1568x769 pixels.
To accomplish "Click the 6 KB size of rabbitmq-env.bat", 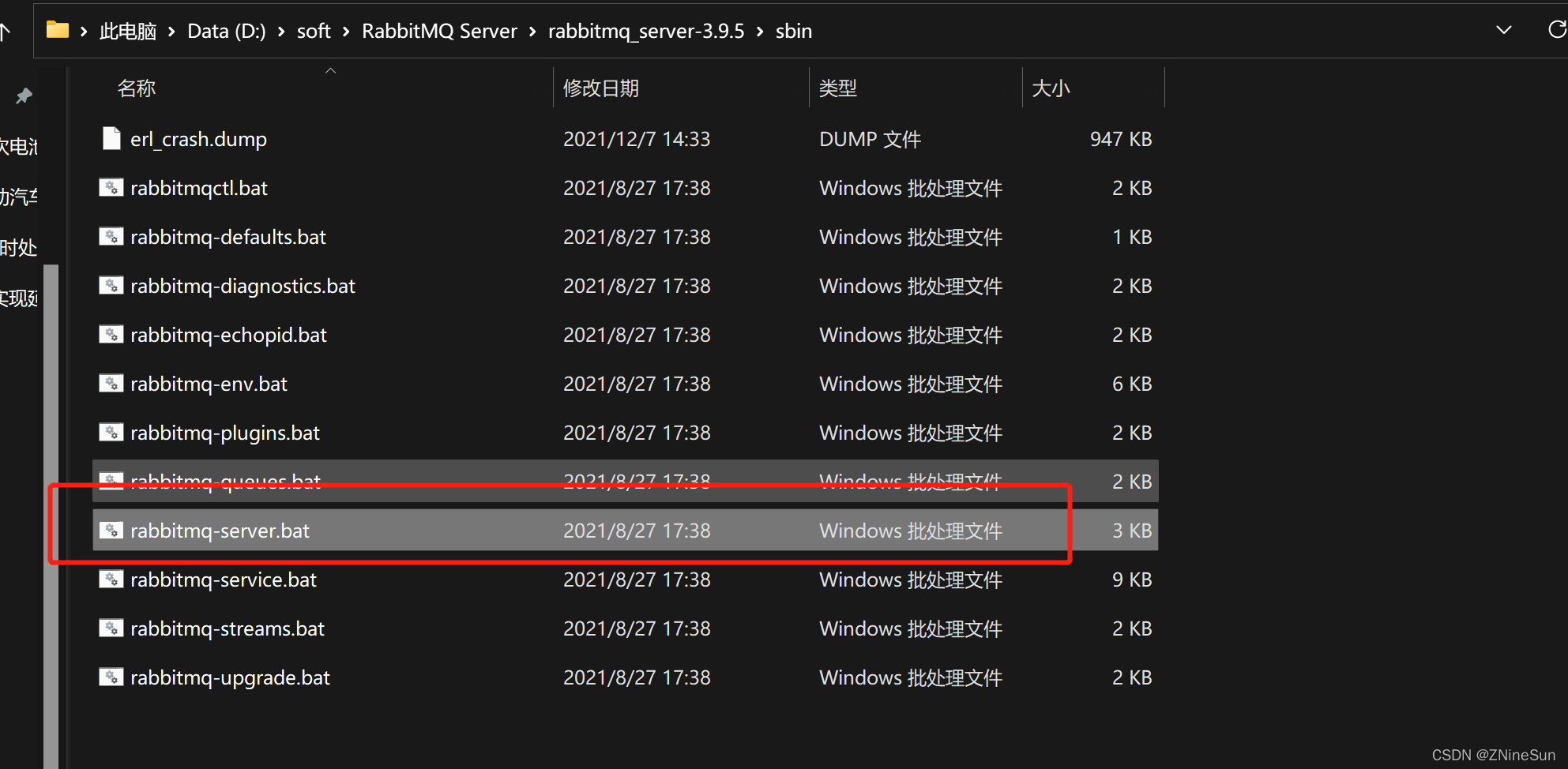I will tap(1132, 384).
